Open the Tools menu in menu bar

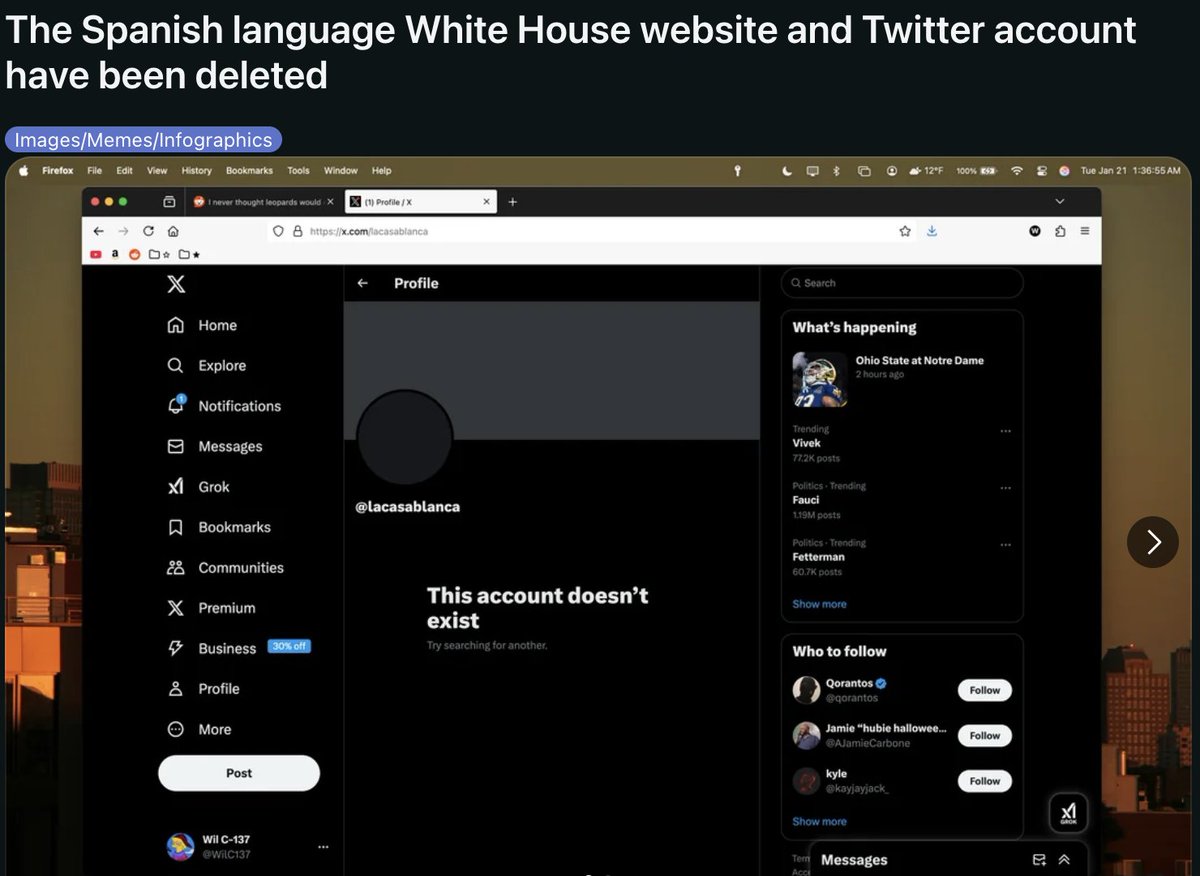[x=298, y=171]
